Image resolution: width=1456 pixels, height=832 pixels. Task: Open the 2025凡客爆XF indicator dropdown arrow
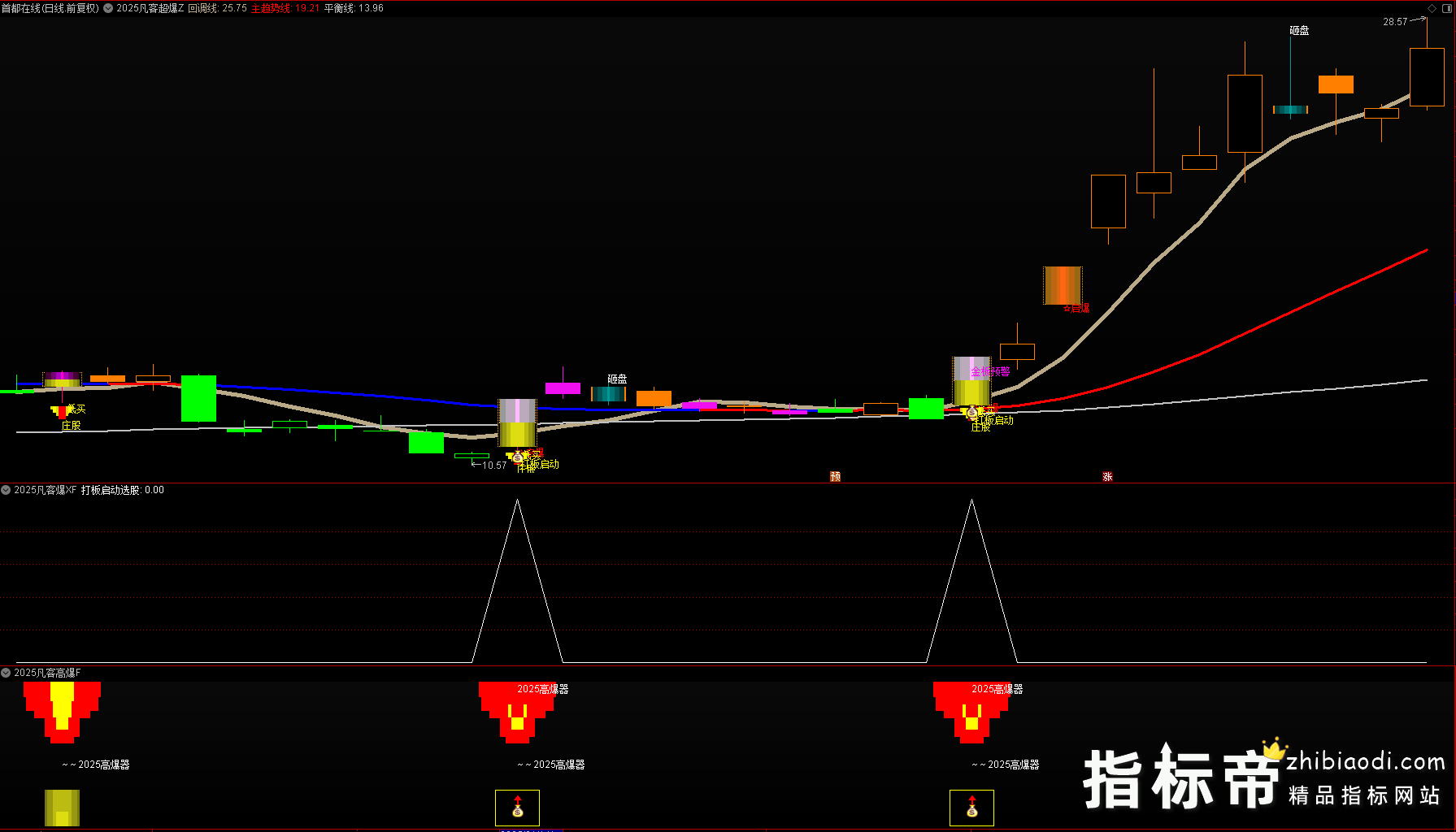6,490
